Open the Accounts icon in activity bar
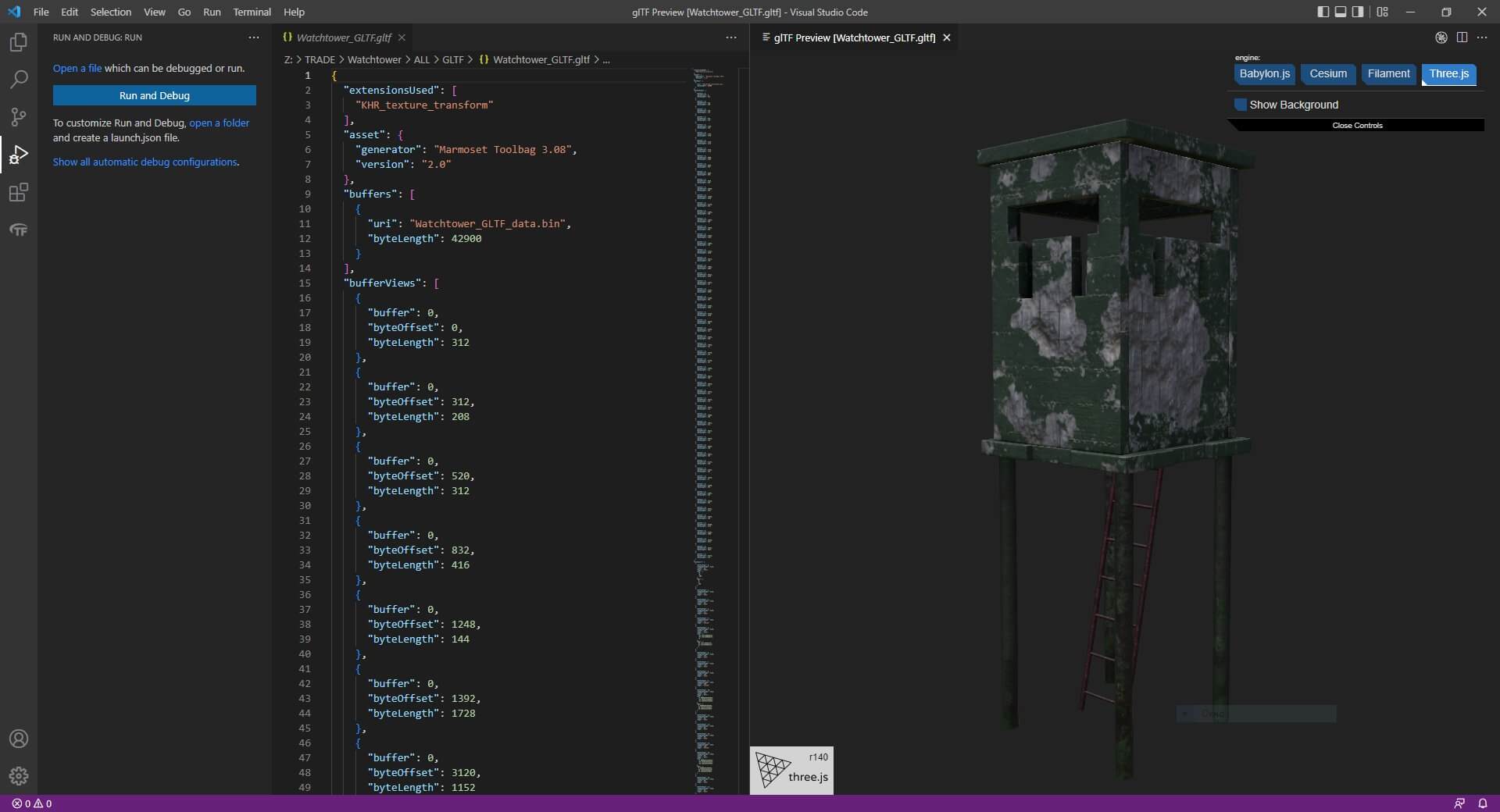Screen dimensions: 1500x812 point(19,739)
